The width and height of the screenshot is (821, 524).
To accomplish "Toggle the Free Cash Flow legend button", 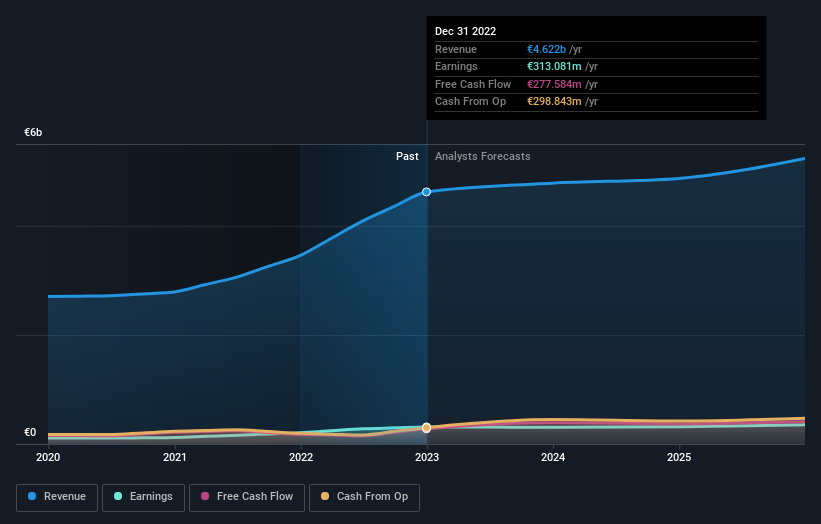I will (247, 497).
